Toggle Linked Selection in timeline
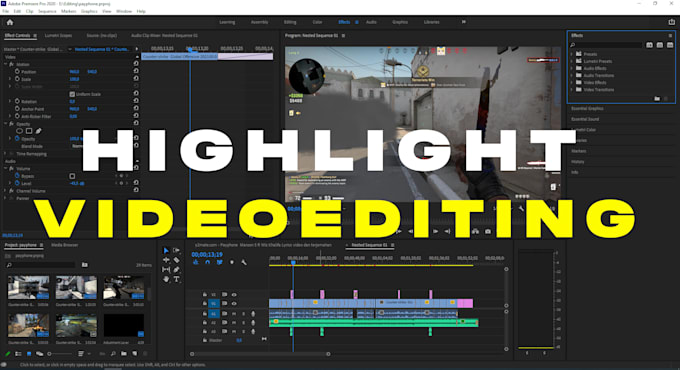 tap(219, 262)
